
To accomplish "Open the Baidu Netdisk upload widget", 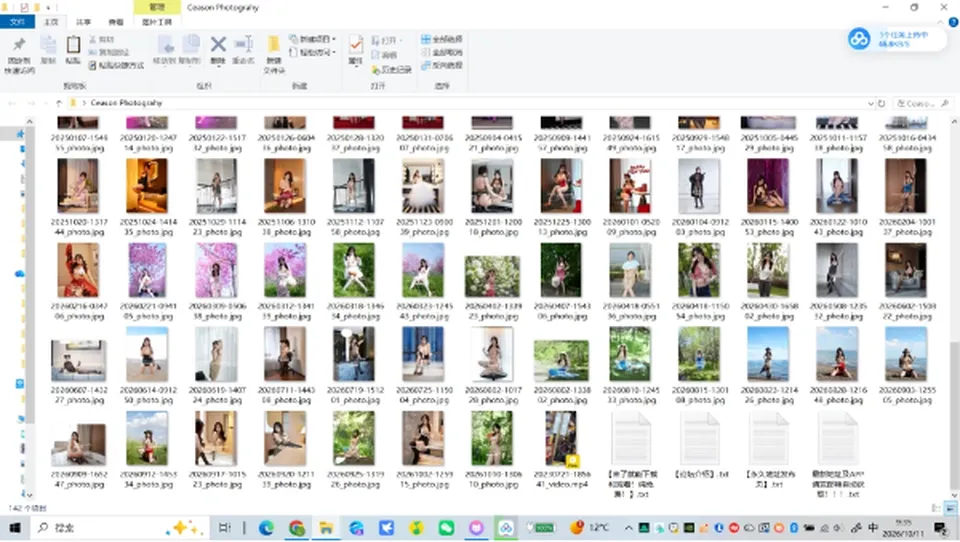I will coord(897,39).
